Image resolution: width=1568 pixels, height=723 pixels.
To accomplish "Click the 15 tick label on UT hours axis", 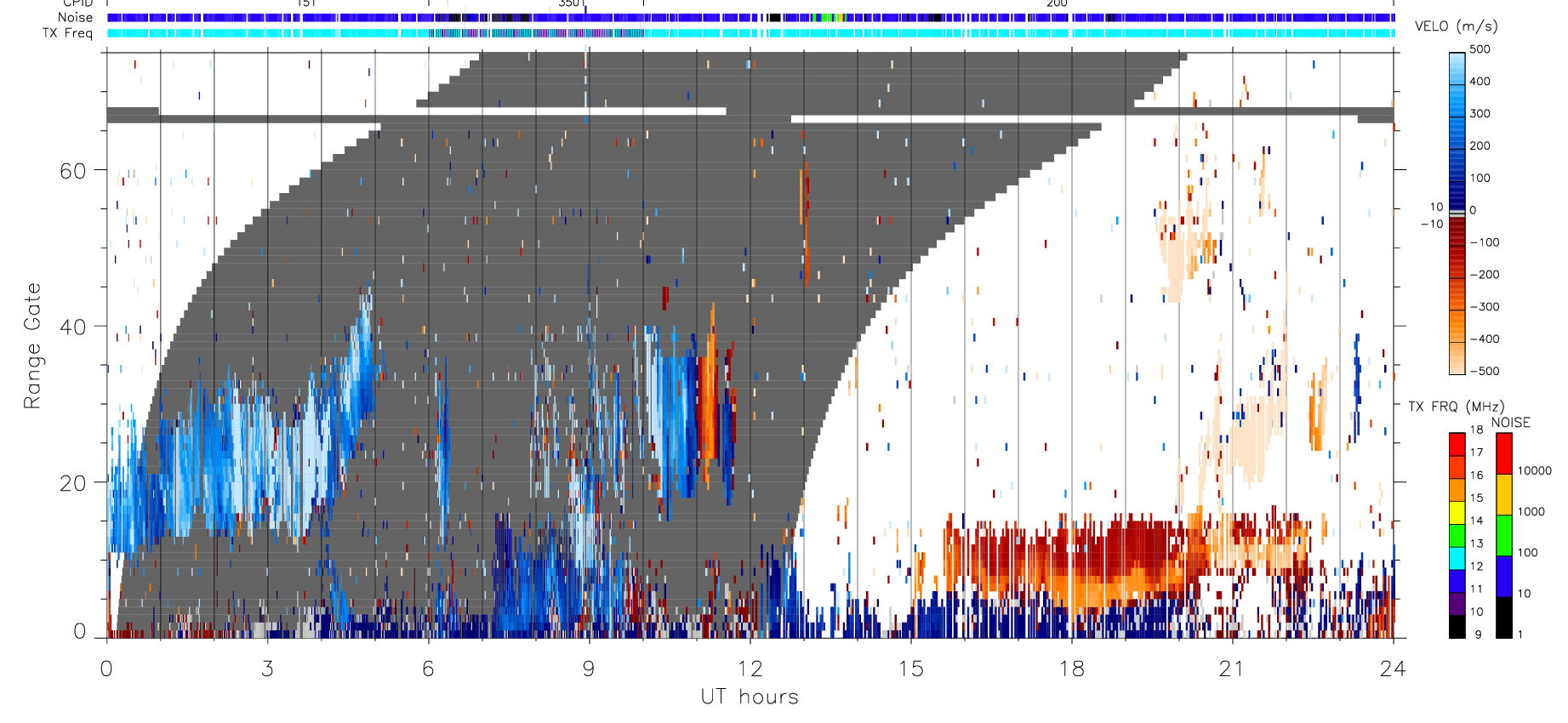I will click(x=910, y=669).
